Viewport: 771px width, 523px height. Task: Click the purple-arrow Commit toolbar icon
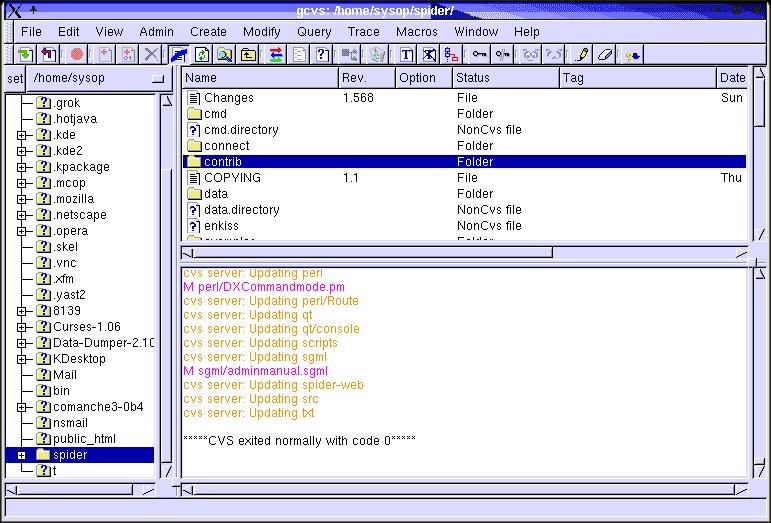pyautogui.click(x=49, y=54)
